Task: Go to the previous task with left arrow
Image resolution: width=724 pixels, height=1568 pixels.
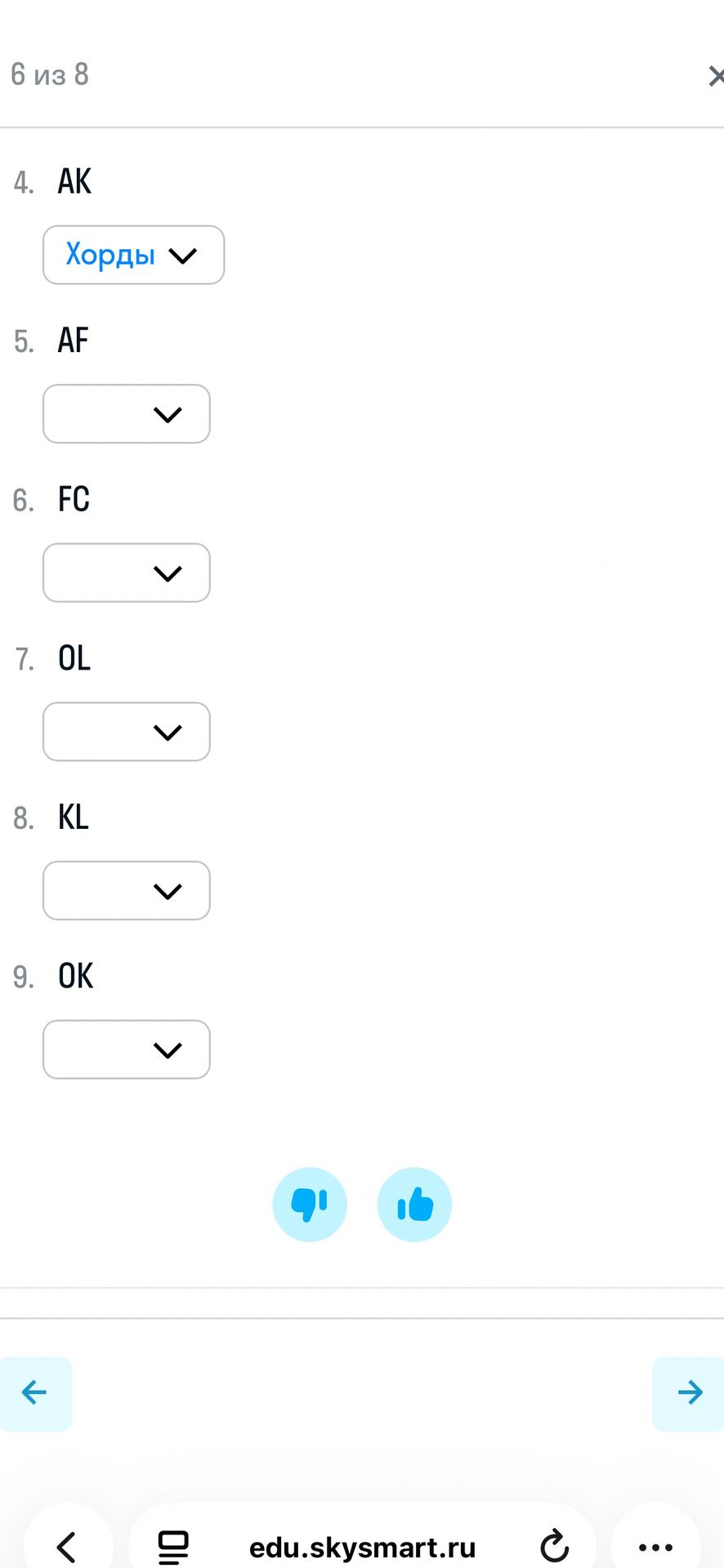Action: [35, 1393]
